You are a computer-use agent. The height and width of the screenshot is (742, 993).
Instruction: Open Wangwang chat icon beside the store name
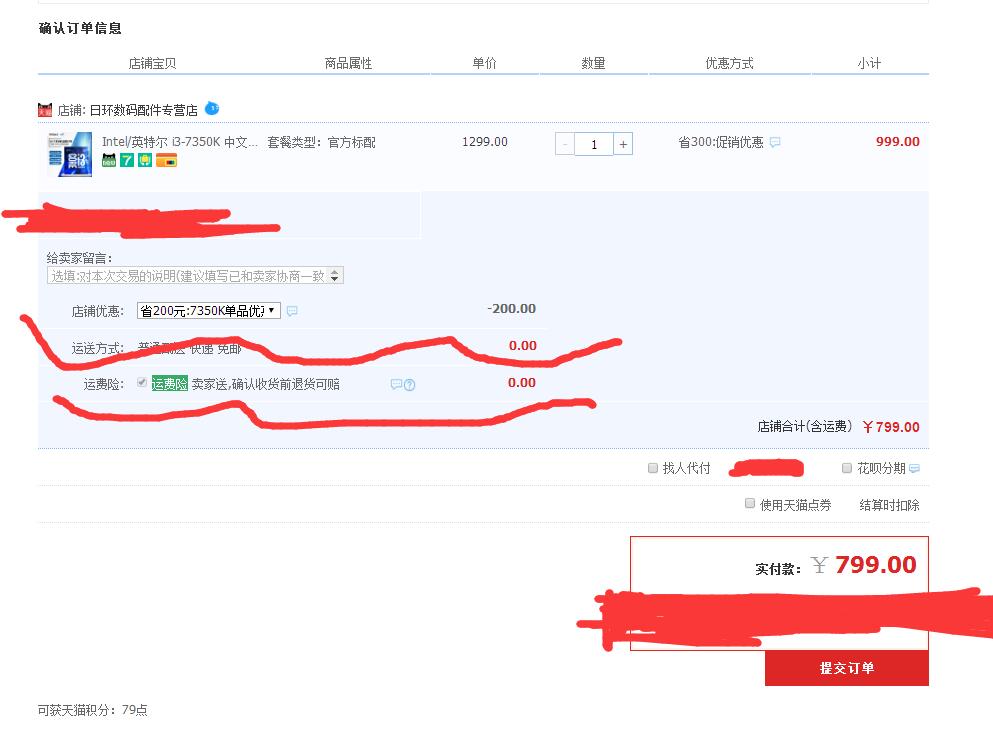pyautogui.click(x=211, y=108)
